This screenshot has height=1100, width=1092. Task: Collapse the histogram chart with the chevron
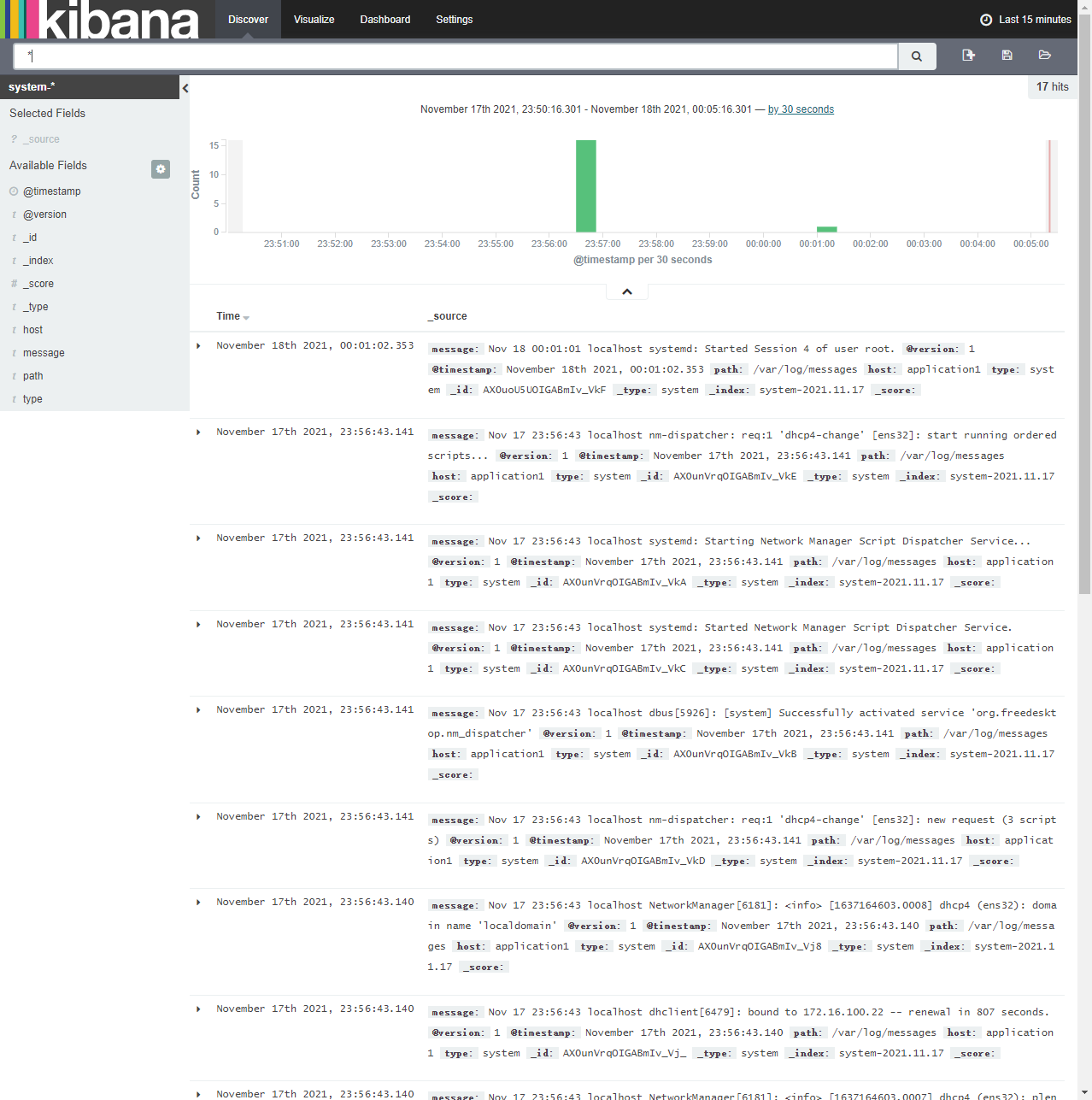coord(627,292)
